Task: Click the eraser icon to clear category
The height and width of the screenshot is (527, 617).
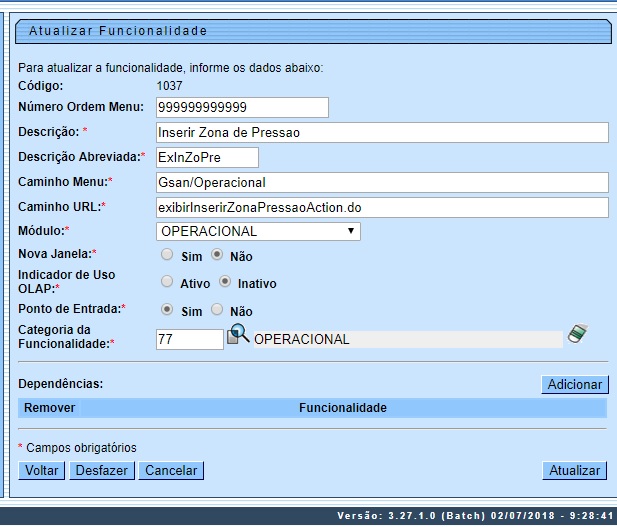Action: (577, 335)
